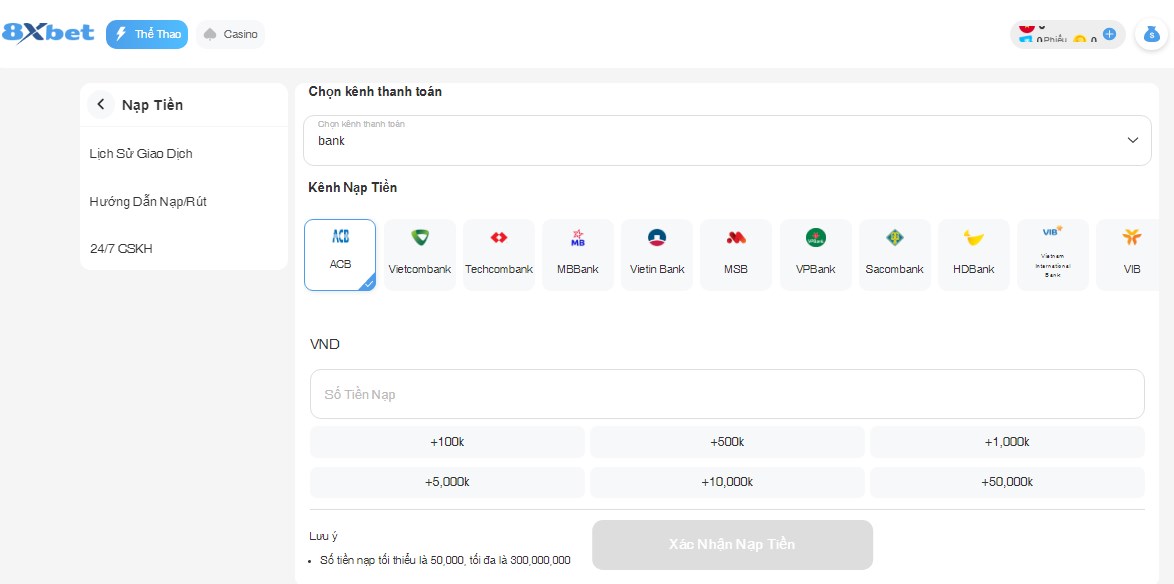Click Xác Nhận Nạp Tiền button

pos(732,544)
